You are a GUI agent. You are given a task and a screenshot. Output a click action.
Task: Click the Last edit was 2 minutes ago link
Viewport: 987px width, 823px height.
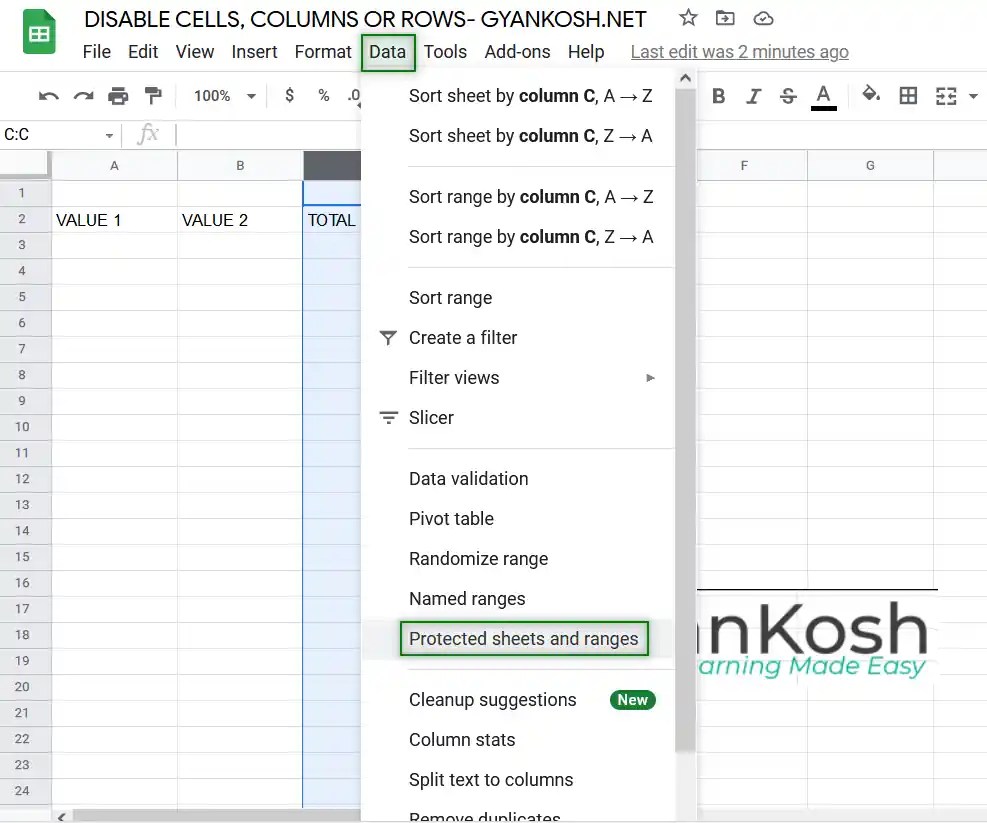click(x=740, y=51)
